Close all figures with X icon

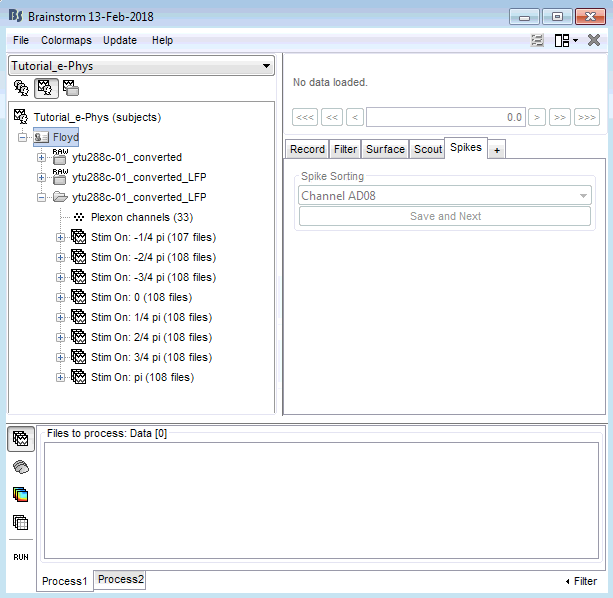[x=594, y=40]
